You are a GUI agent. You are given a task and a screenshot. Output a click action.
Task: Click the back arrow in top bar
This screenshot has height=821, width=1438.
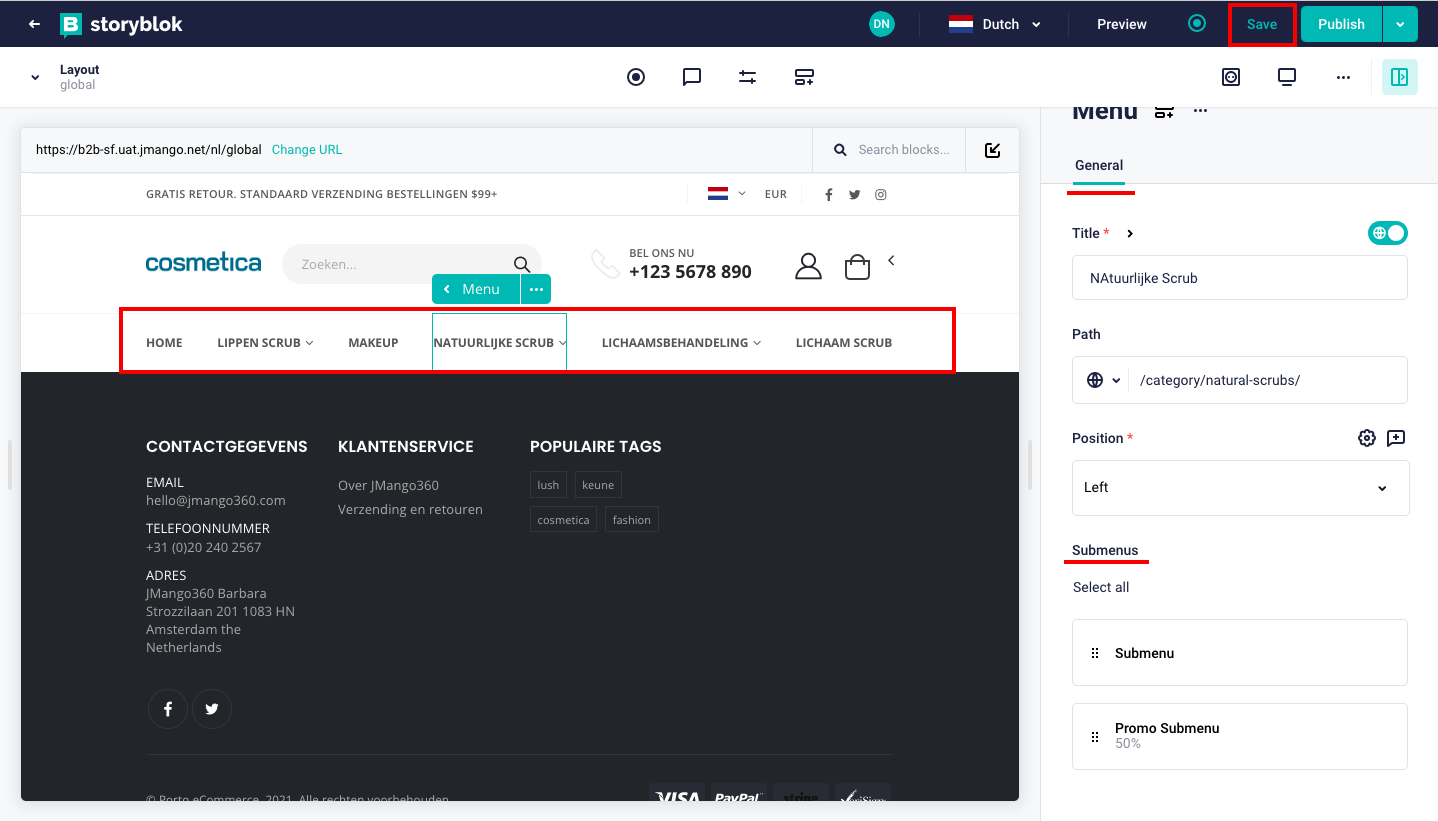(34, 24)
